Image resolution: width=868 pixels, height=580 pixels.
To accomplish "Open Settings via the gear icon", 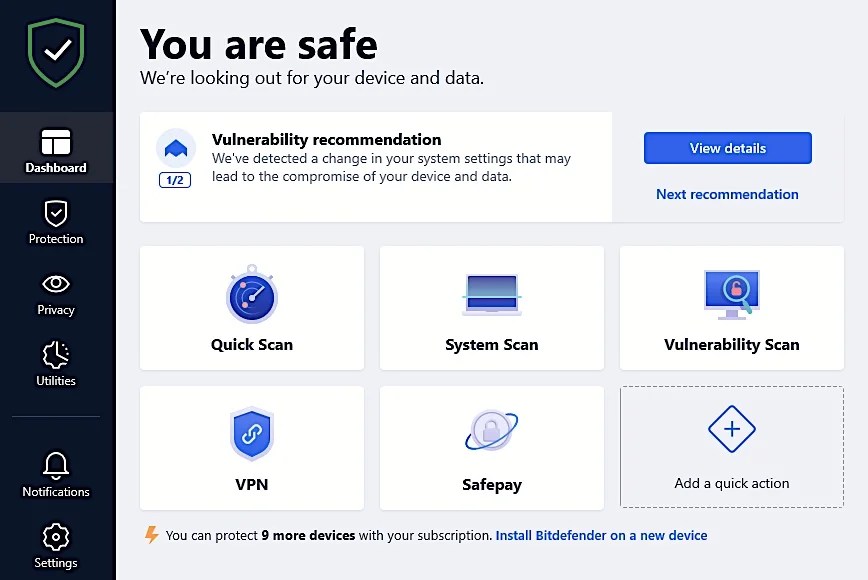I will (55, 543).
